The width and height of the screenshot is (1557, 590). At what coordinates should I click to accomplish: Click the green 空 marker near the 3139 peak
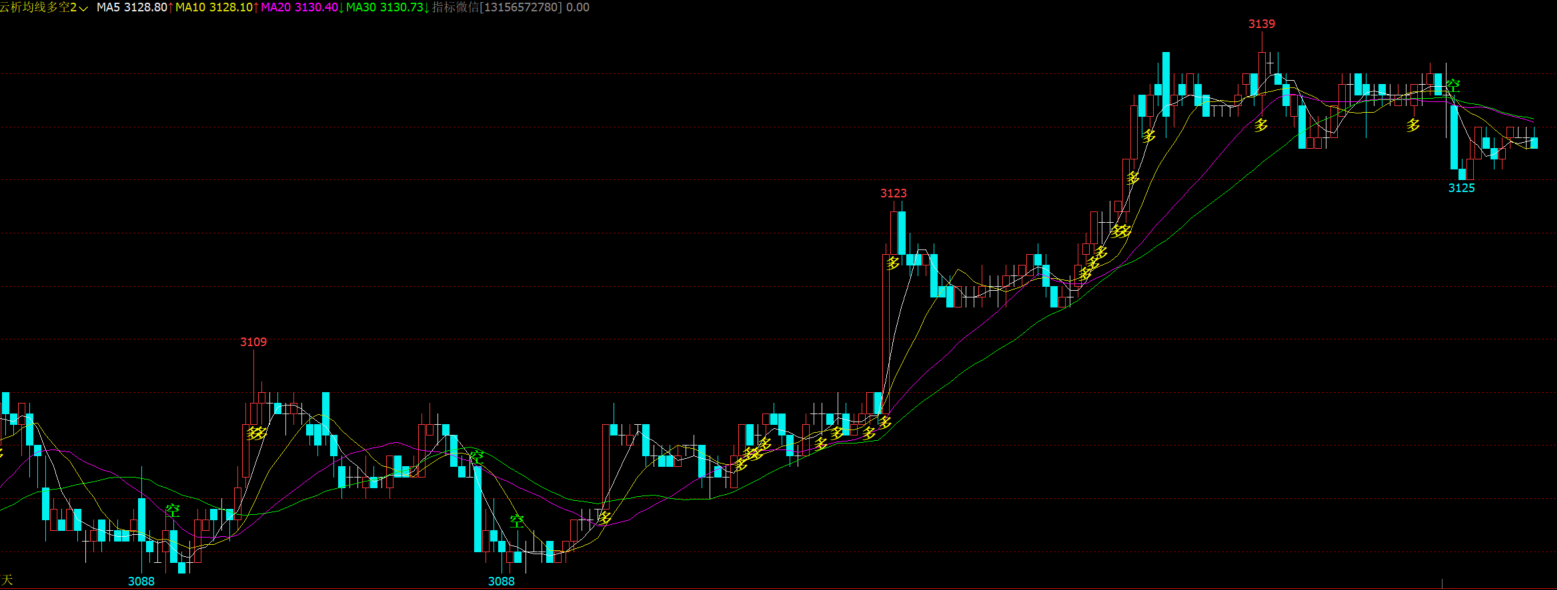tap(1453, 86)
